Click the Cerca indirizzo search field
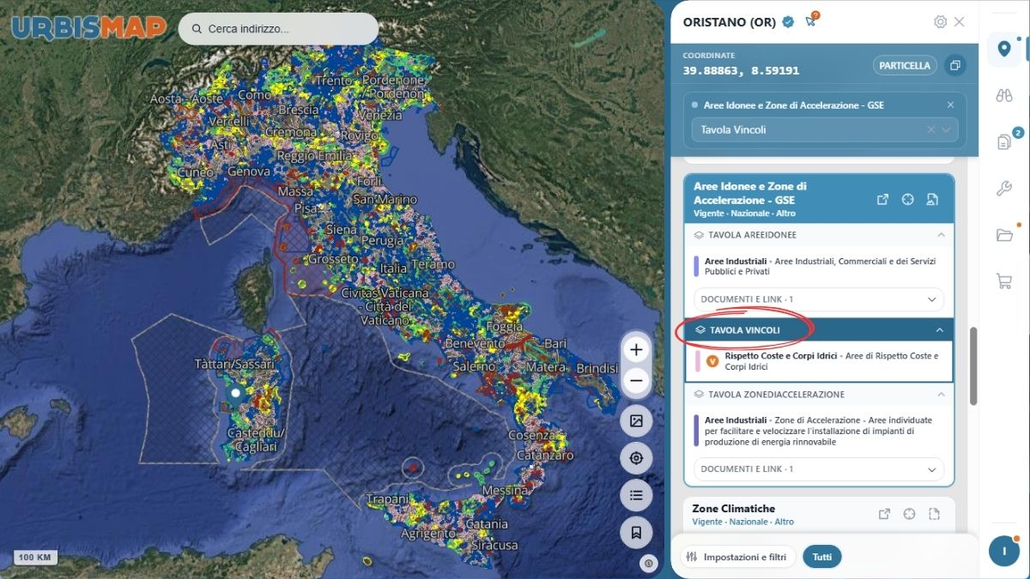 279,29
